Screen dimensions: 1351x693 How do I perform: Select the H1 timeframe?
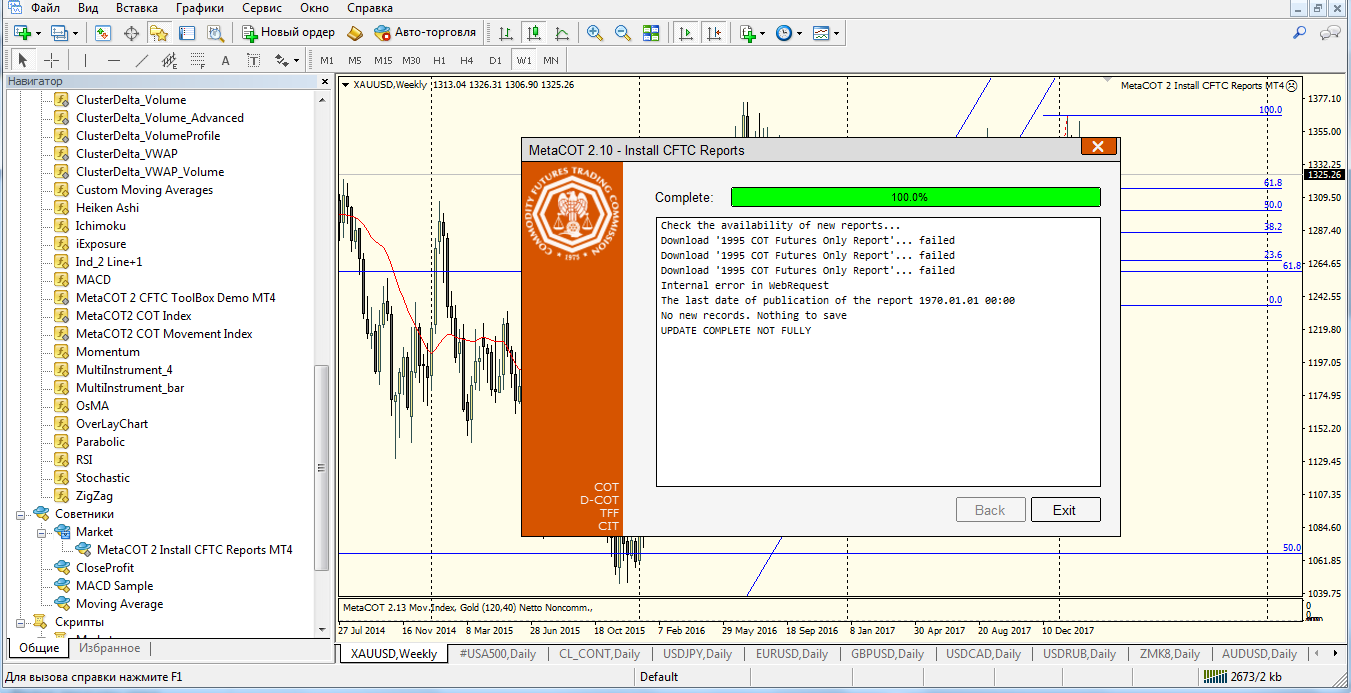click(440, 60)
